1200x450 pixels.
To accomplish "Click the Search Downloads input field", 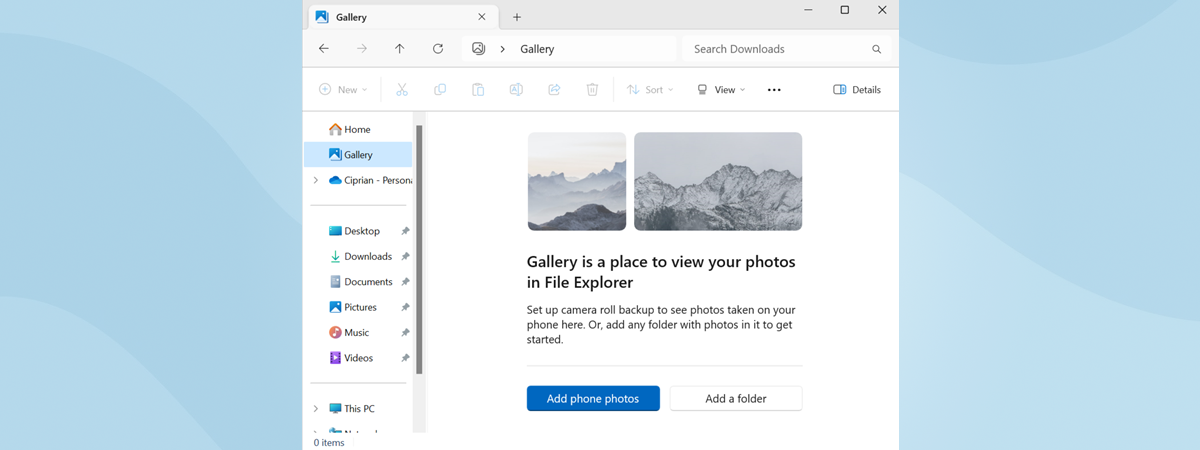I will click(x=775, y=49).
